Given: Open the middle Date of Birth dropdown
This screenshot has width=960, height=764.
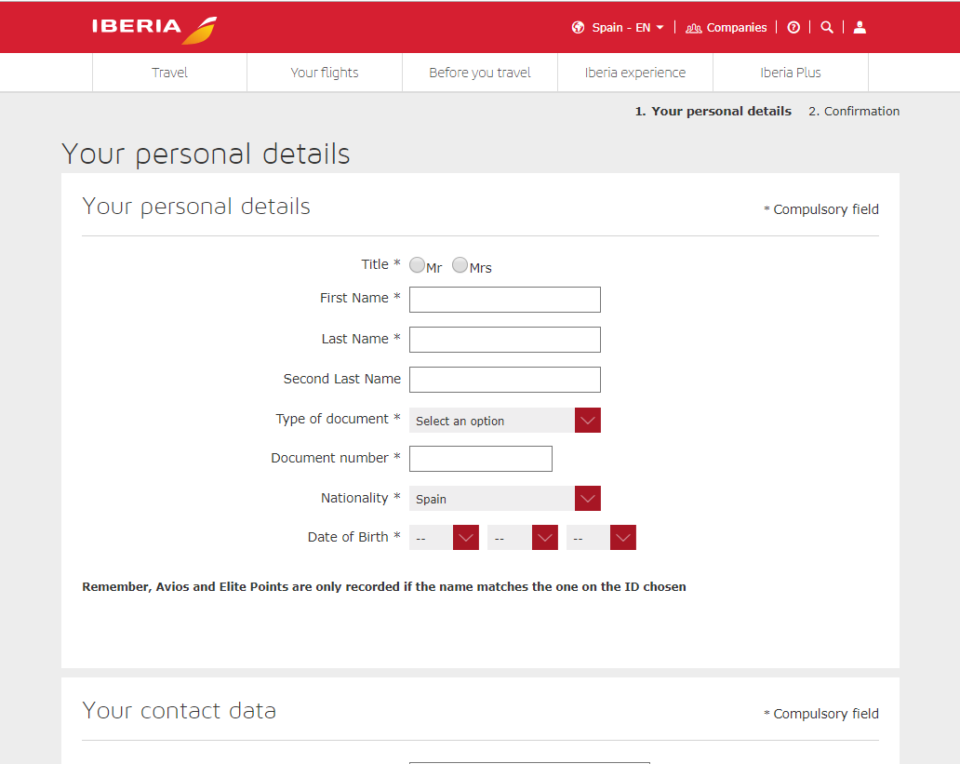Looking at the screenshot, I should click(522, 538).
